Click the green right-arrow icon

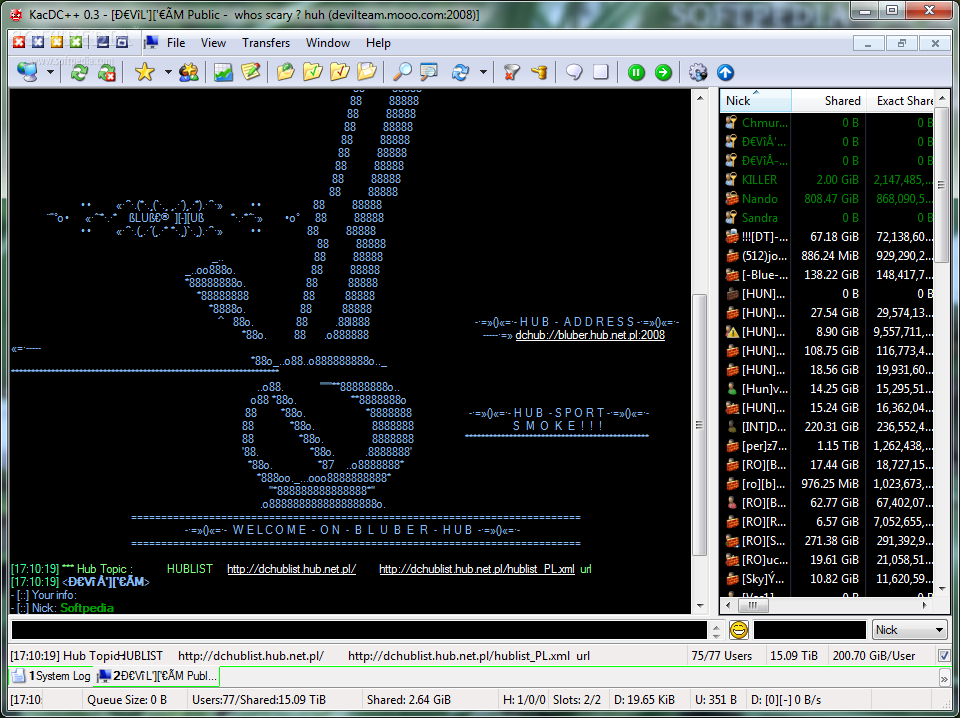point(663,72)
